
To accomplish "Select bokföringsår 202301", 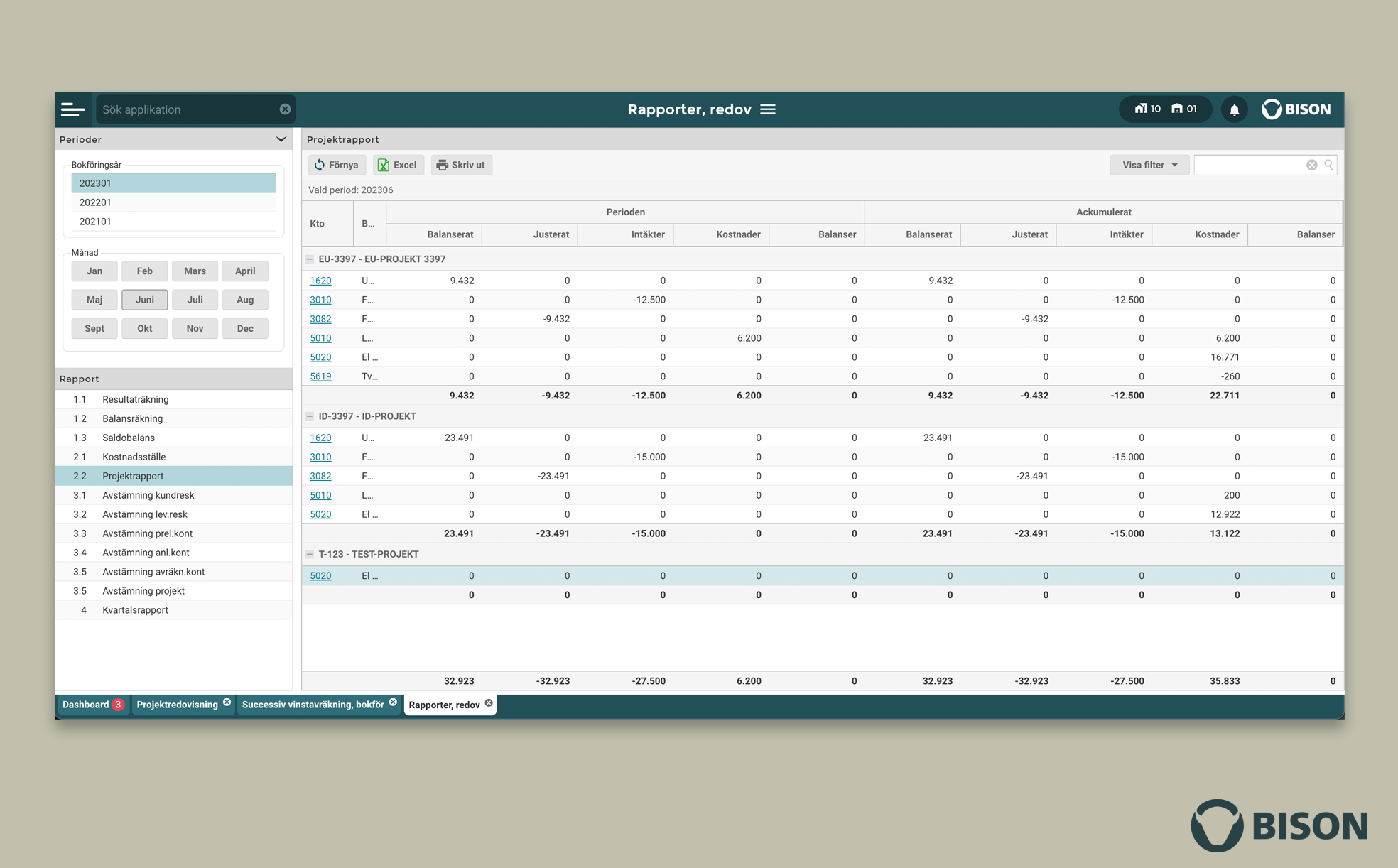I will [x=173, y=183].
